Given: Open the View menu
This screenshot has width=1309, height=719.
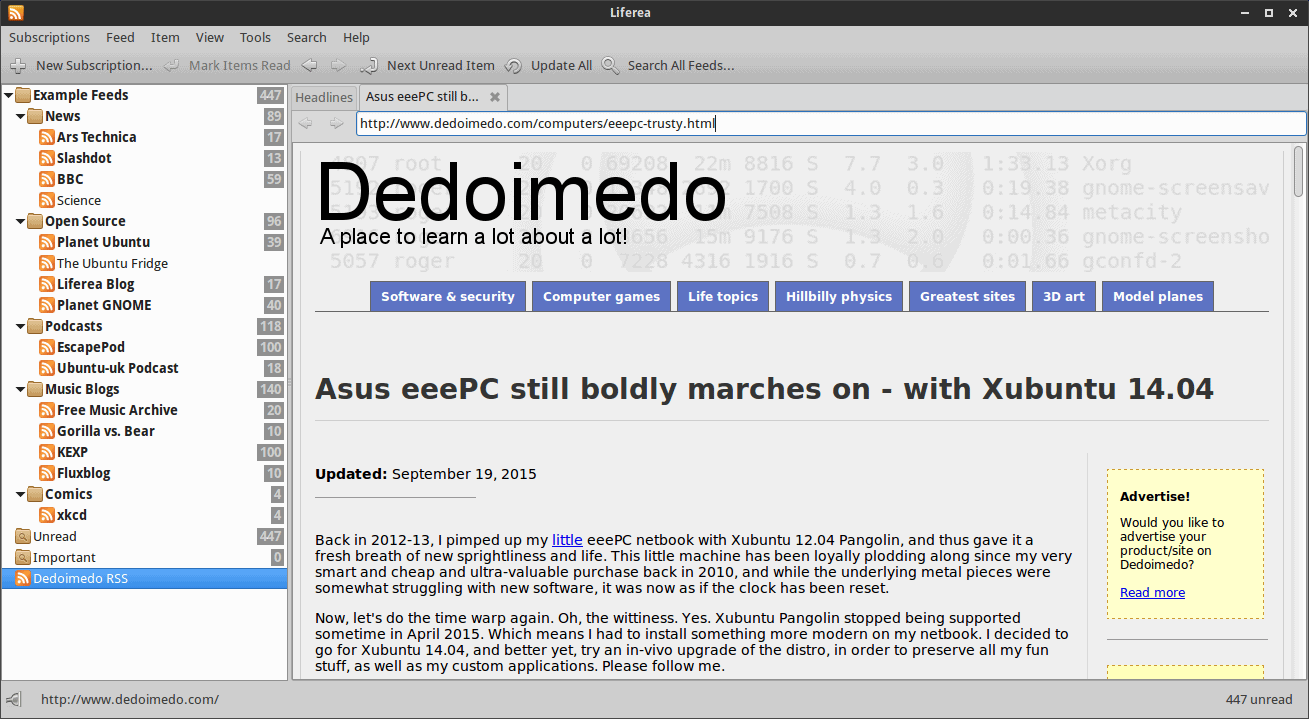Looking at the screenshot, I should coord(210,37).
